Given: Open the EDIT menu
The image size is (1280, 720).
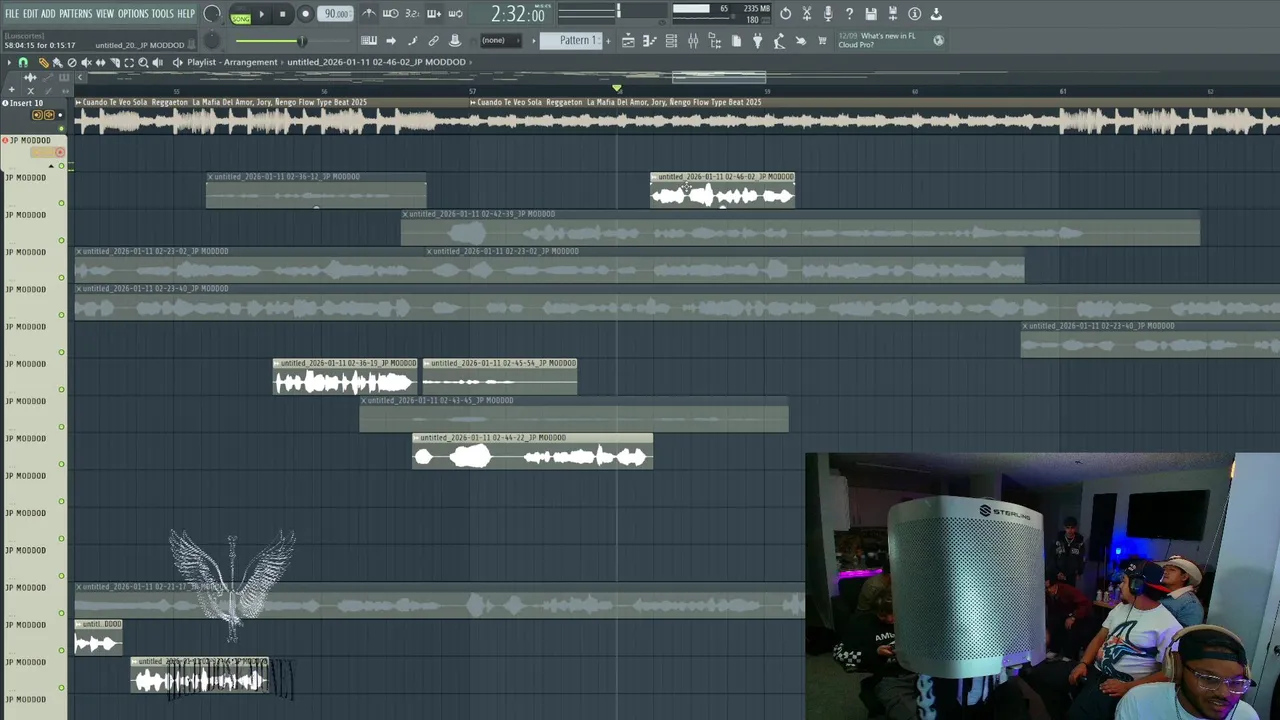Looking at the screenshot, I should [30, 14].
